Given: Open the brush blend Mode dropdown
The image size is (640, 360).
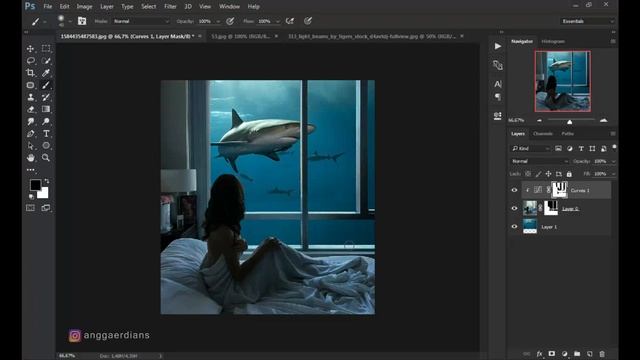Looking at the screenshot, I should [x=141, y=21].
